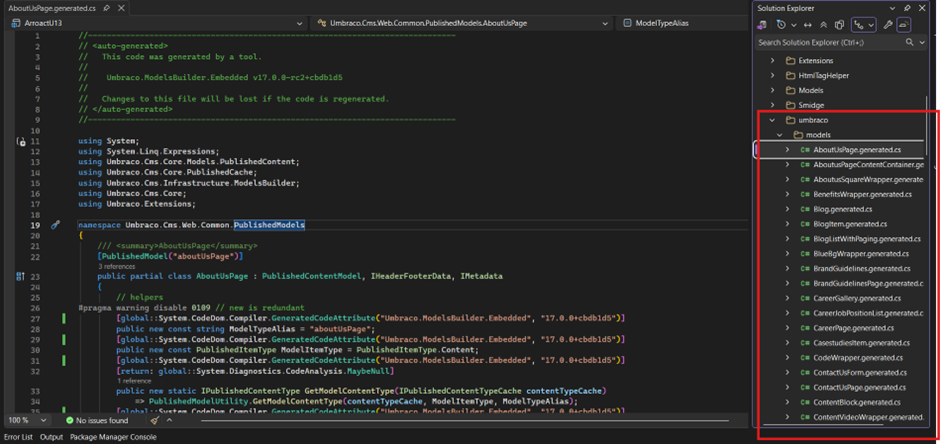Open Properties via the wrench icon

pos(888,25)
